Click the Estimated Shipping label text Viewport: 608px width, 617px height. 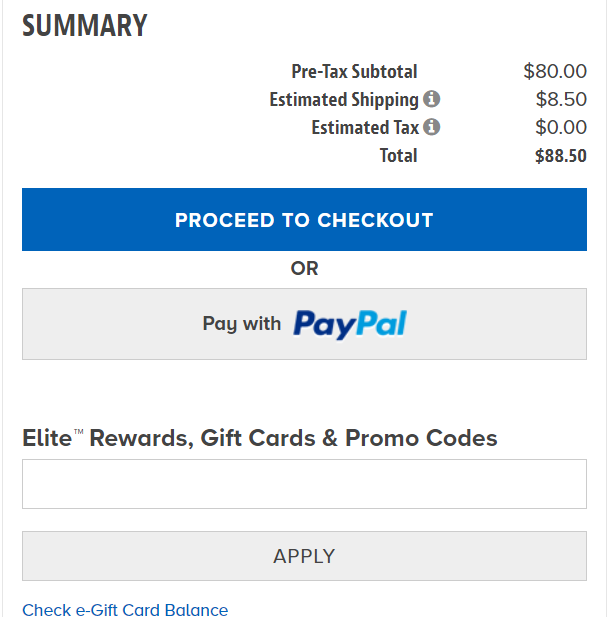(344, 100)
